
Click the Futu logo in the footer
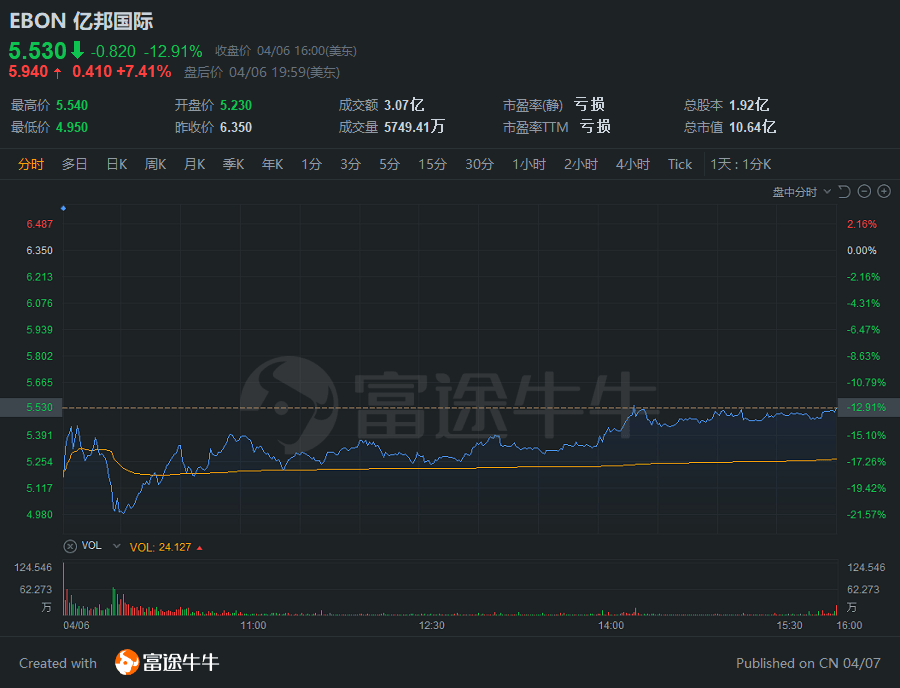click(x=127, y=662)
